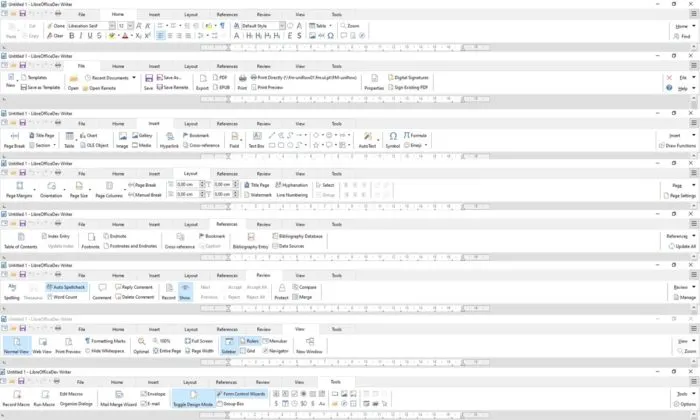Apply Strikethrough in the Home ribbon
The height and width of the screenshot is (420, 700).
click(99, 36)
